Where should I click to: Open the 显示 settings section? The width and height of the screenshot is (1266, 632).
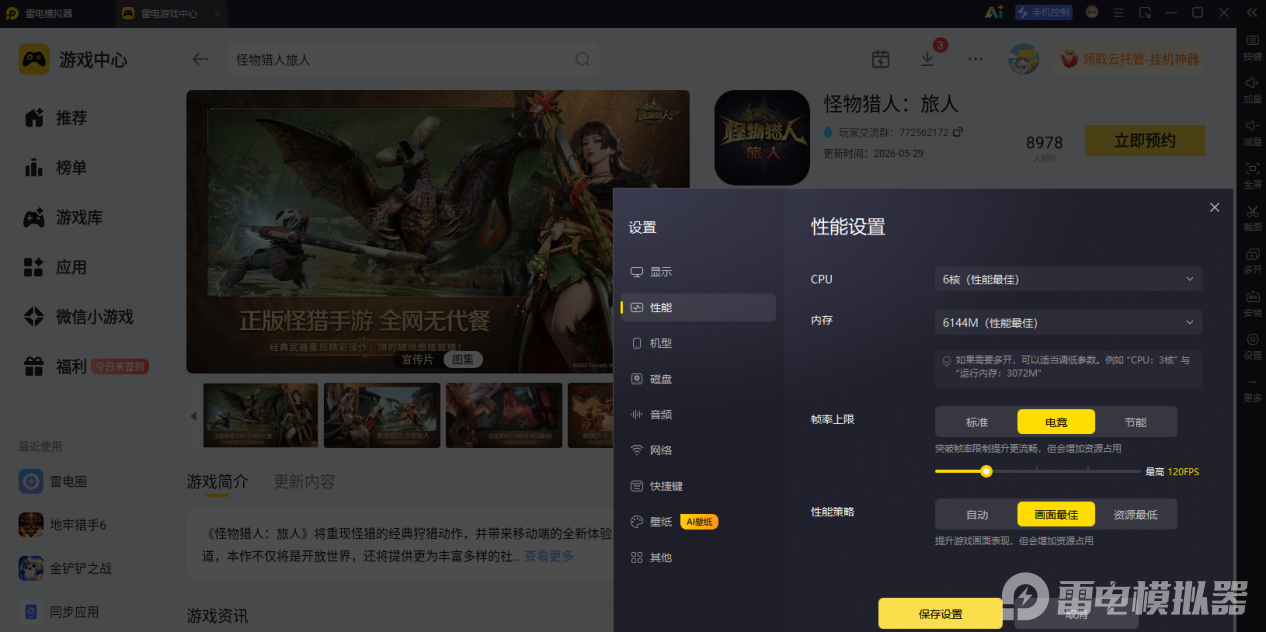pos(698,272)
